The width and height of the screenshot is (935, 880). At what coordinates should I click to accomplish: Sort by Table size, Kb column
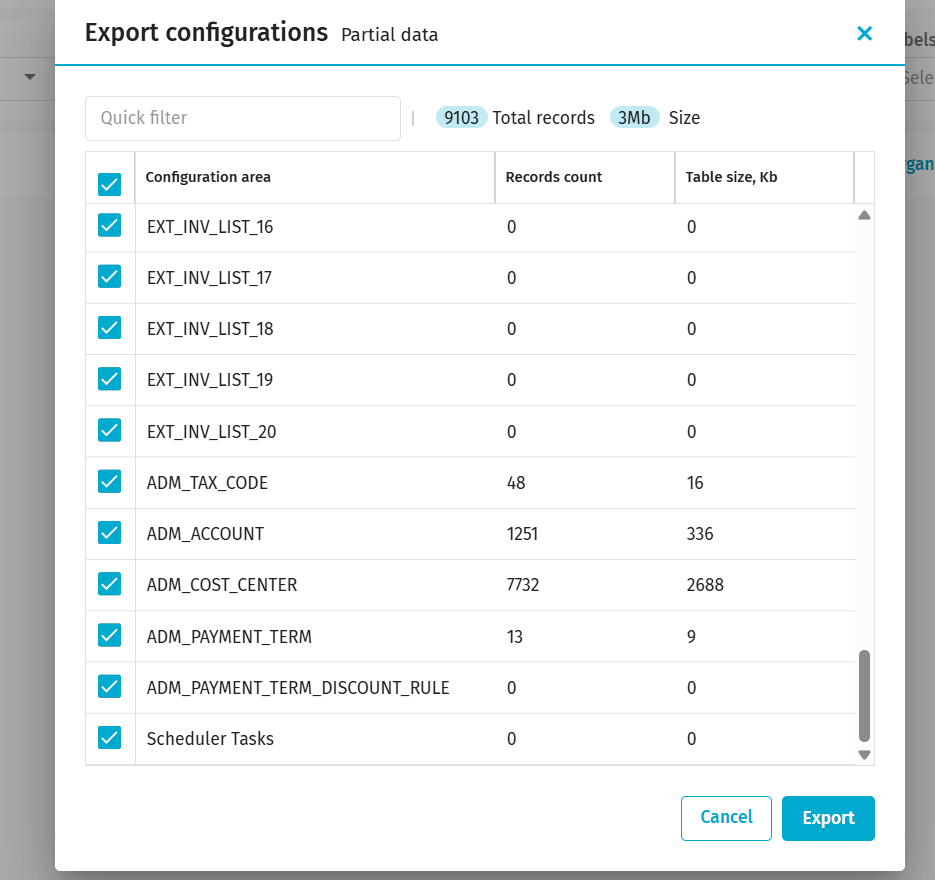(731, 177)
